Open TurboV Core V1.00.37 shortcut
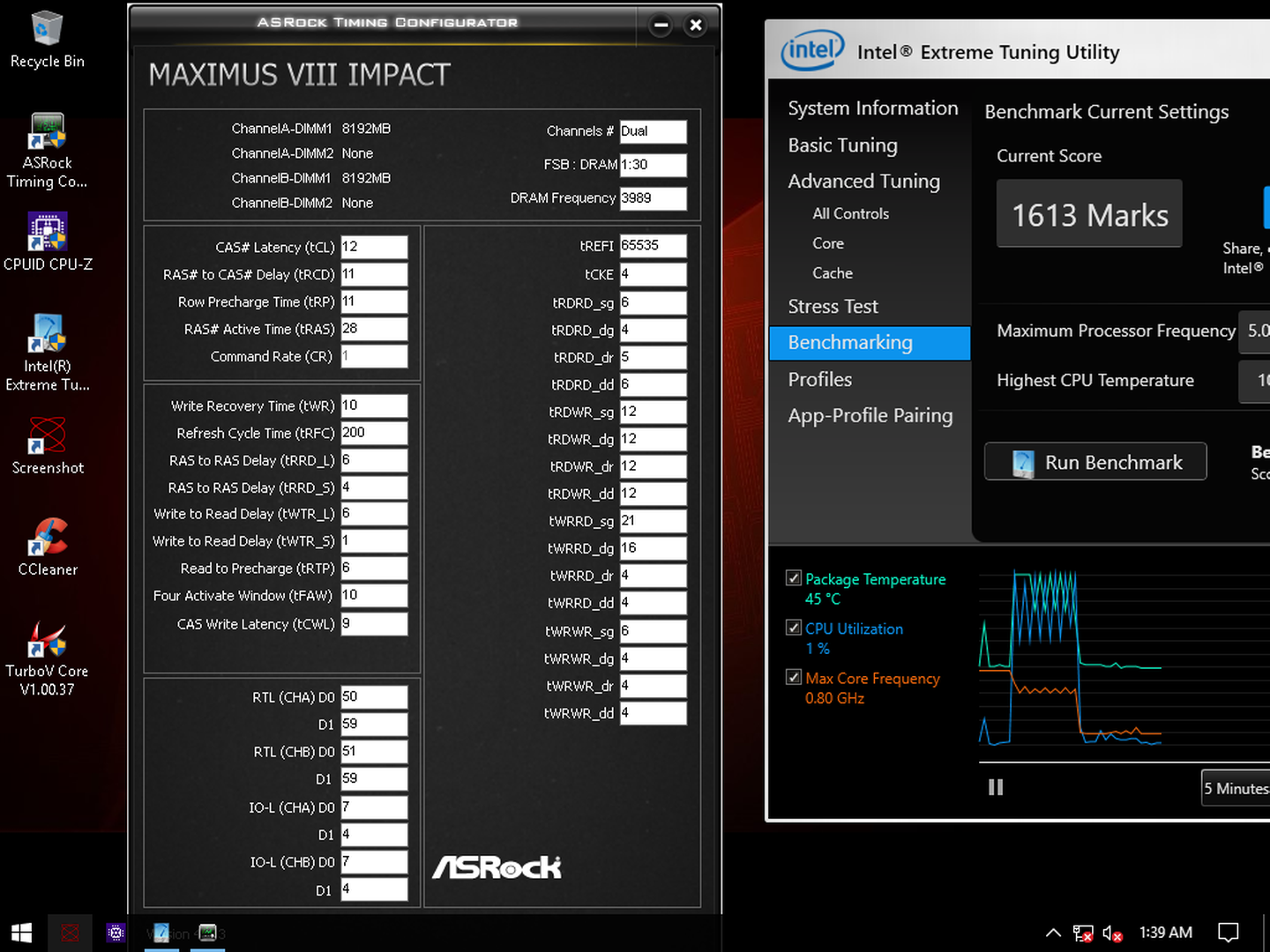This screenshot has height=952, width=1270. pyautogui.click(x=48, y=658)
